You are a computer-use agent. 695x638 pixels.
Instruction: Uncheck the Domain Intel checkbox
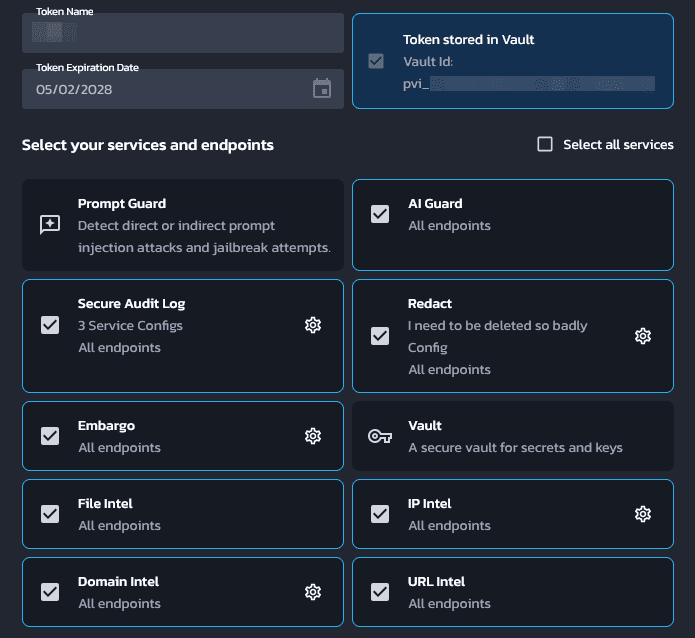coord(50,592)
